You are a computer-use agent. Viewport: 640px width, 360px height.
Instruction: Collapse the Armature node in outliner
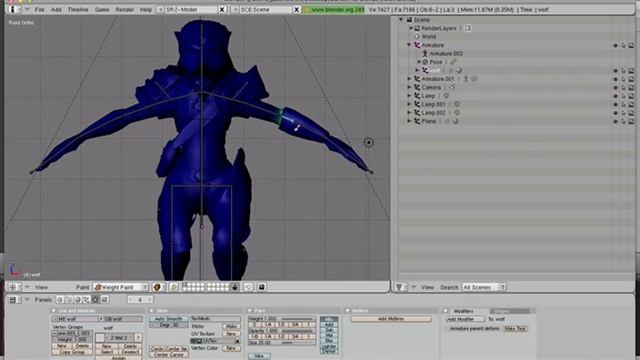409,45
